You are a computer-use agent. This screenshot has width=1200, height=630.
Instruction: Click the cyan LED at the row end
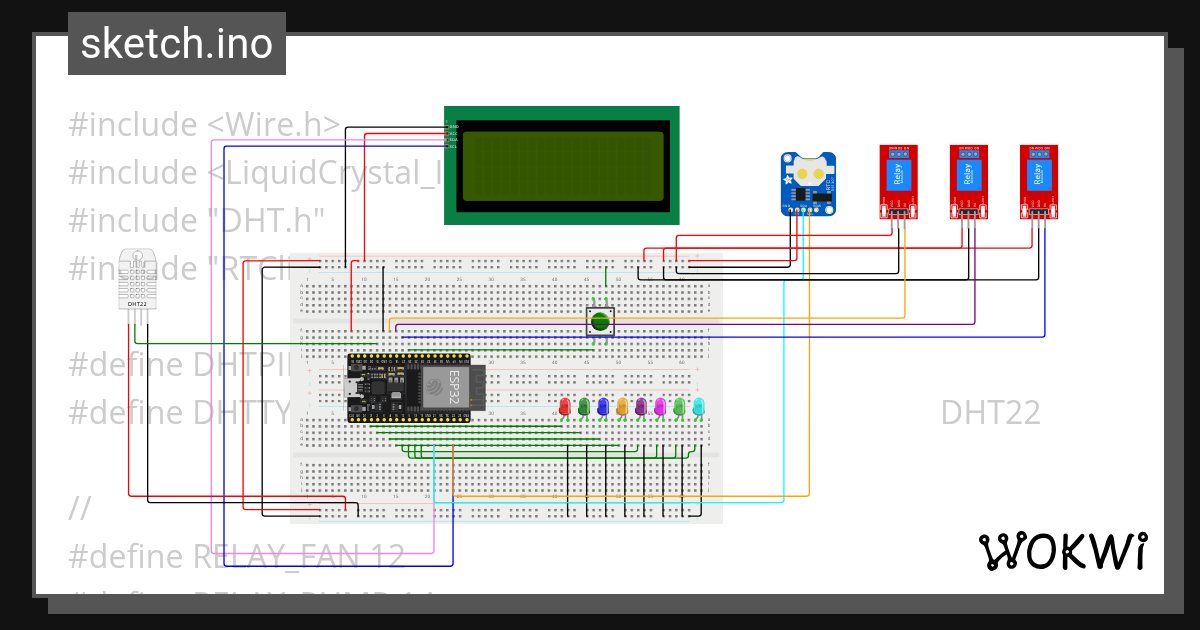click(x=698, y=407)
